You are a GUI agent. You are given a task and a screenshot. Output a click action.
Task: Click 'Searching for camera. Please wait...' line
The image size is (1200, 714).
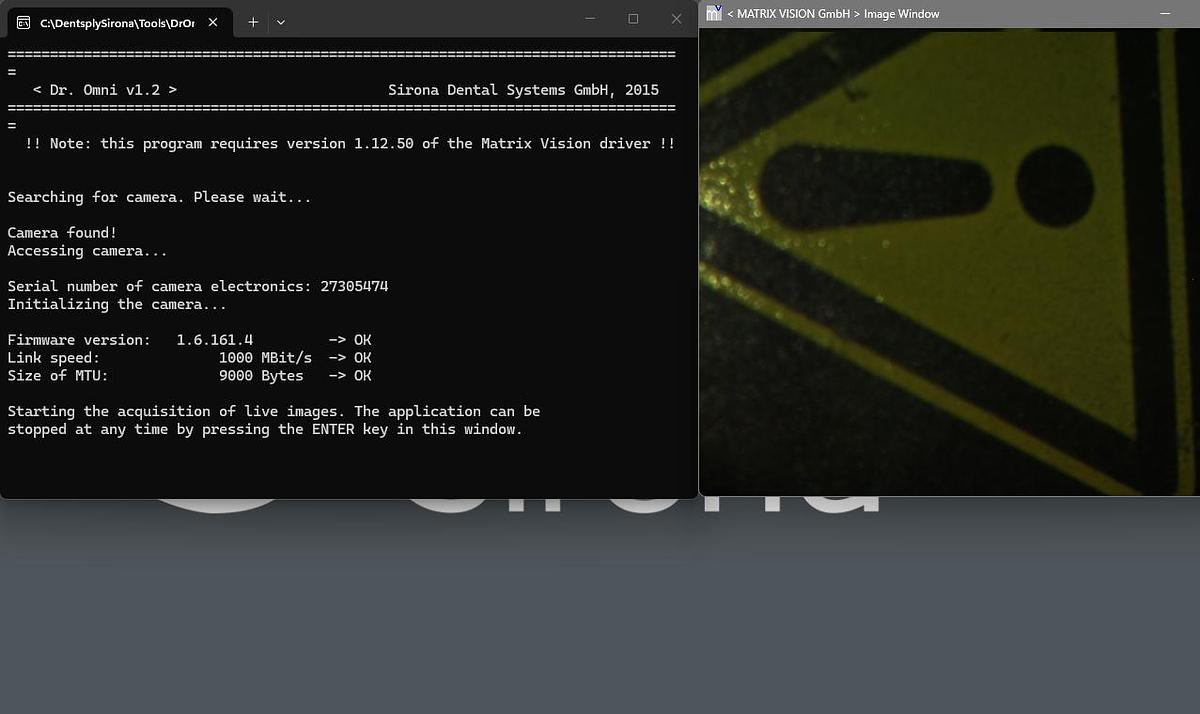tap(159, 197)
